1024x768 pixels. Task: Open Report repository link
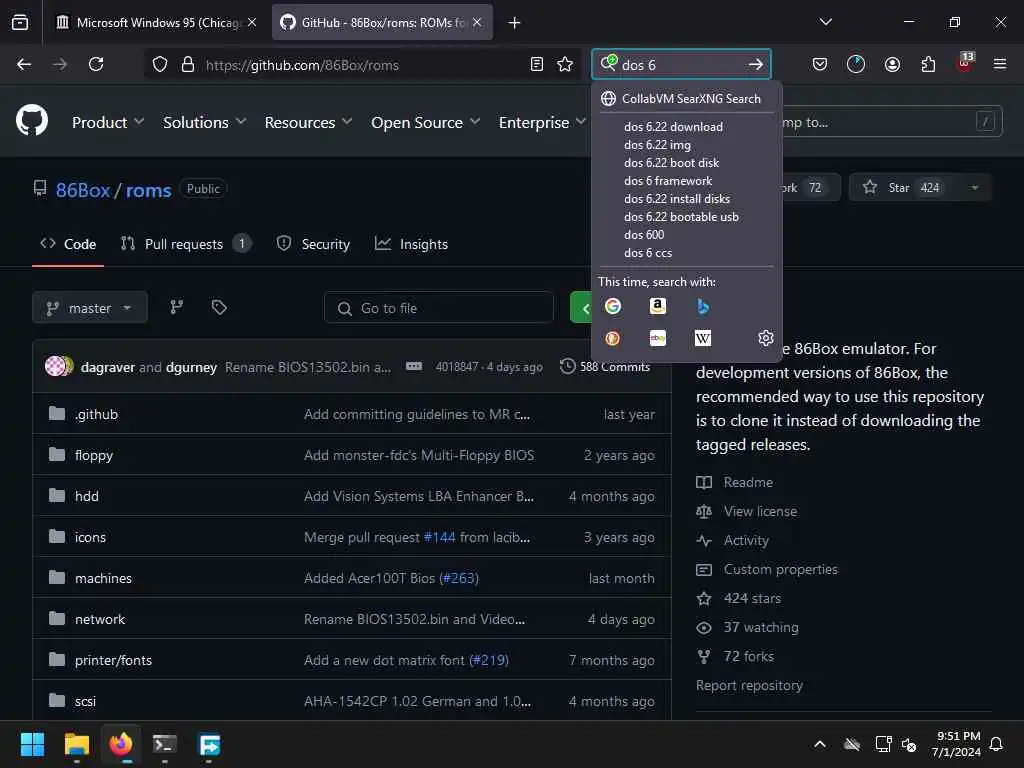point(749,685)
